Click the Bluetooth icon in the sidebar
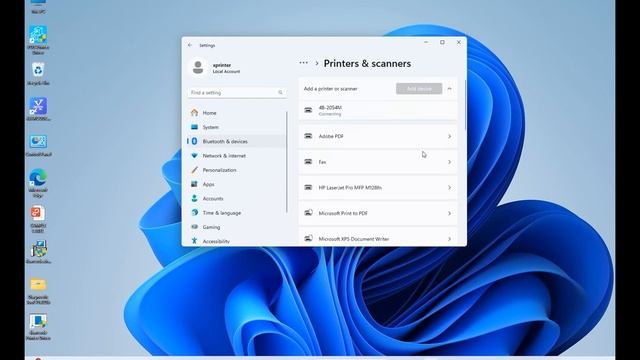This screenshot has width=640, height=360. (194, 141)
